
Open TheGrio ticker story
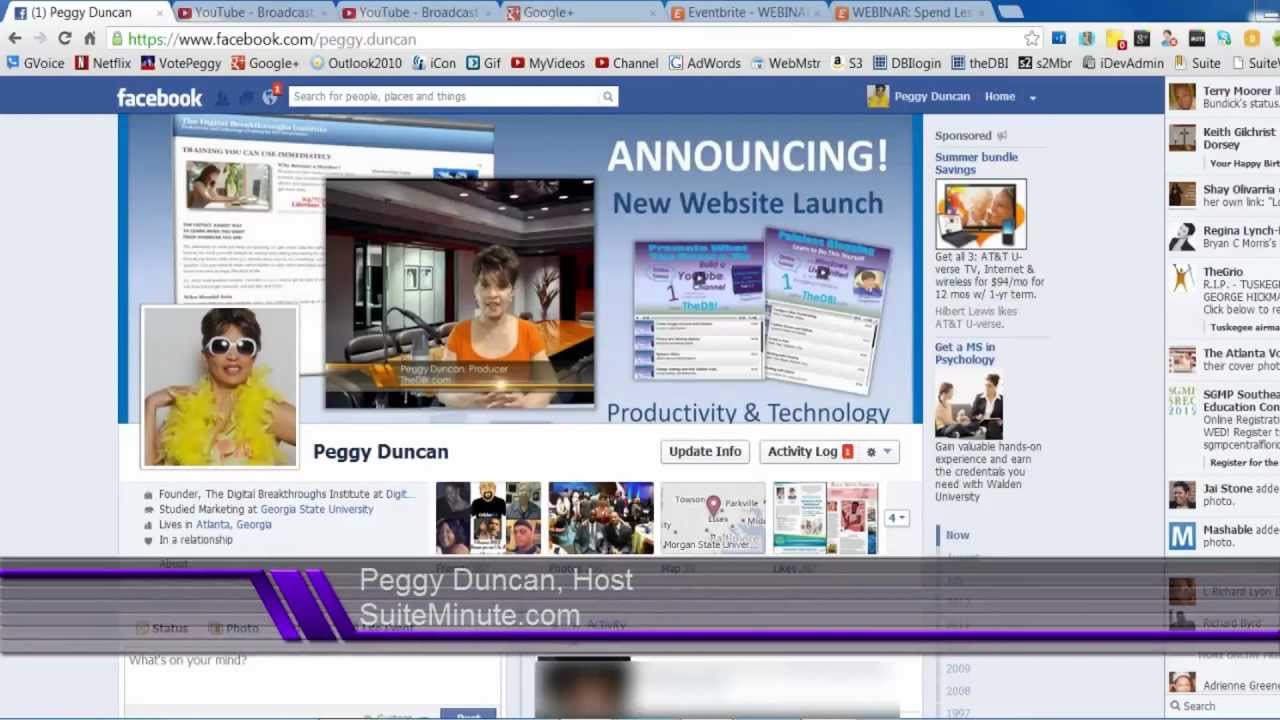point(1224,297)
